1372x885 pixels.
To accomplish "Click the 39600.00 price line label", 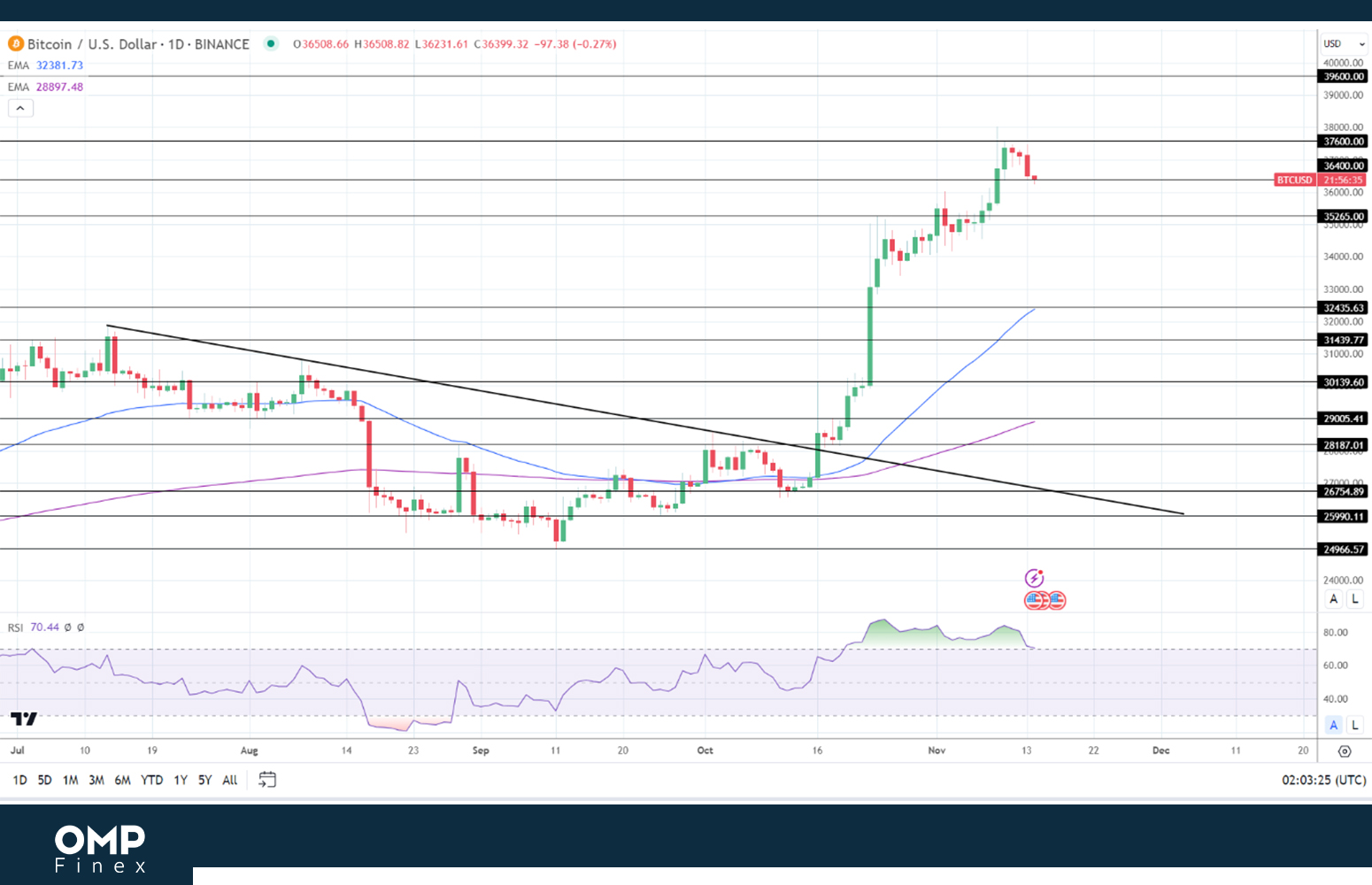I will click(1343, 77).
